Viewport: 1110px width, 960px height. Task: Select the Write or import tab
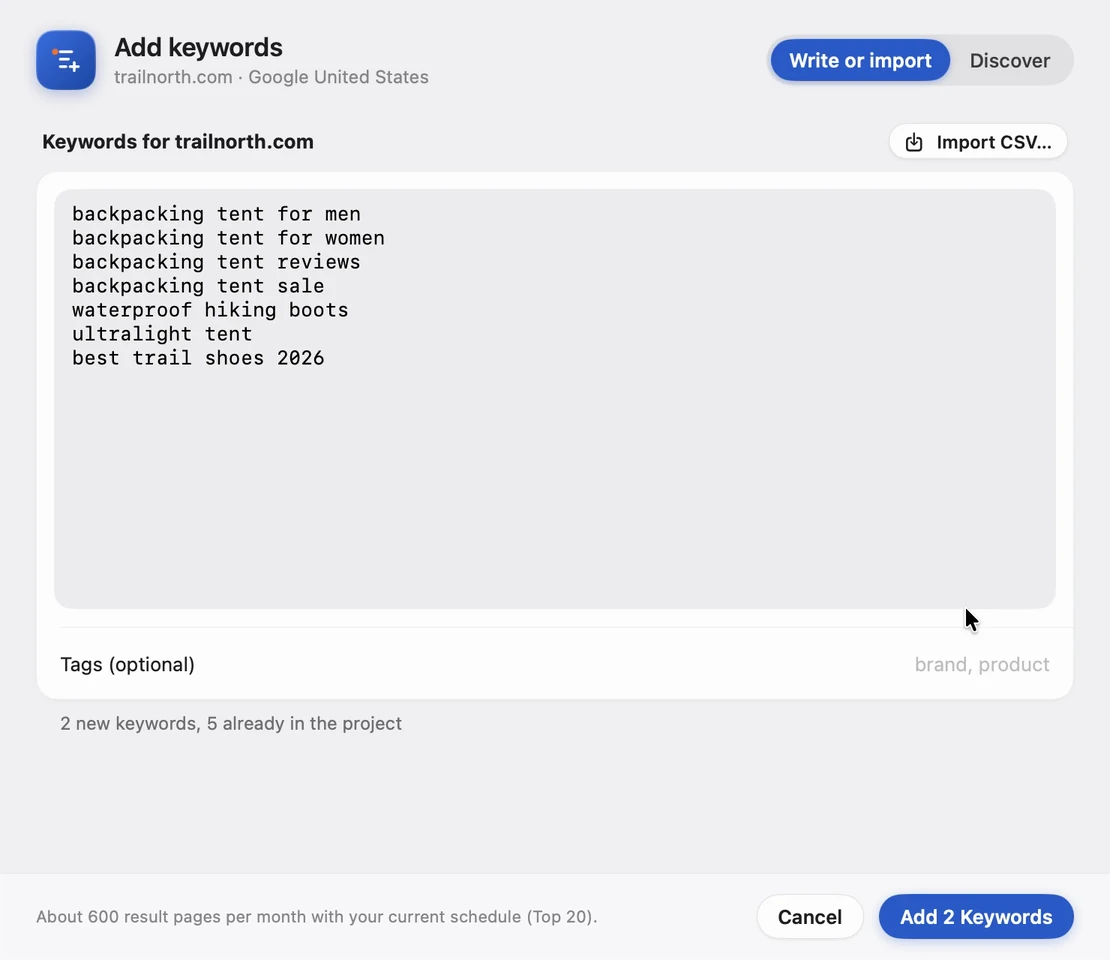[860, 61]
